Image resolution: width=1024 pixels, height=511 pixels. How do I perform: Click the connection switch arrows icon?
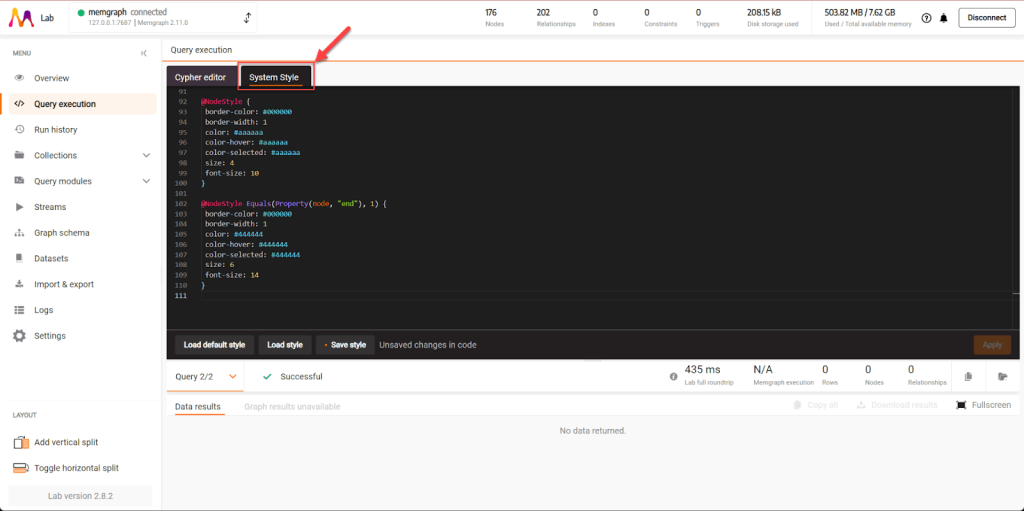248,18
